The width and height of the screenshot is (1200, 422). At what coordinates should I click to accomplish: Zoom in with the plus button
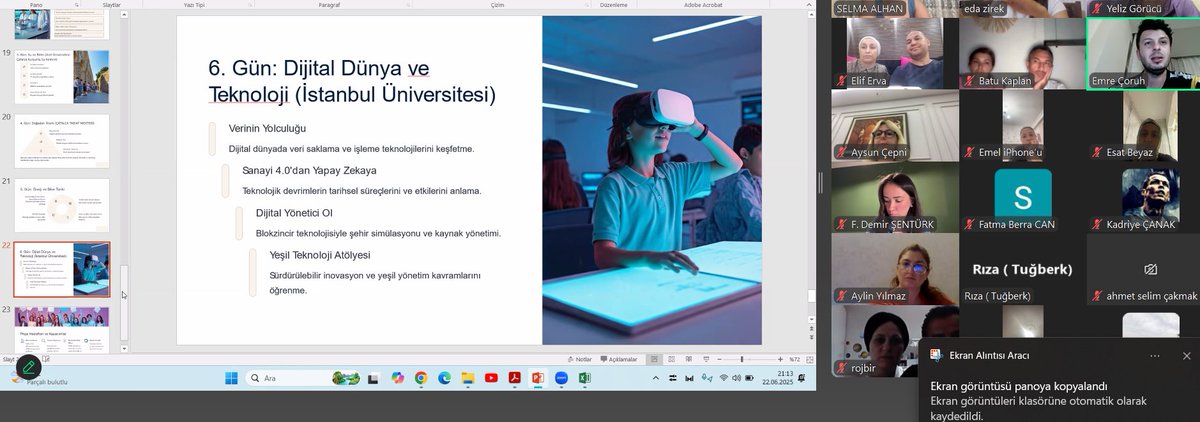(779, 359)
